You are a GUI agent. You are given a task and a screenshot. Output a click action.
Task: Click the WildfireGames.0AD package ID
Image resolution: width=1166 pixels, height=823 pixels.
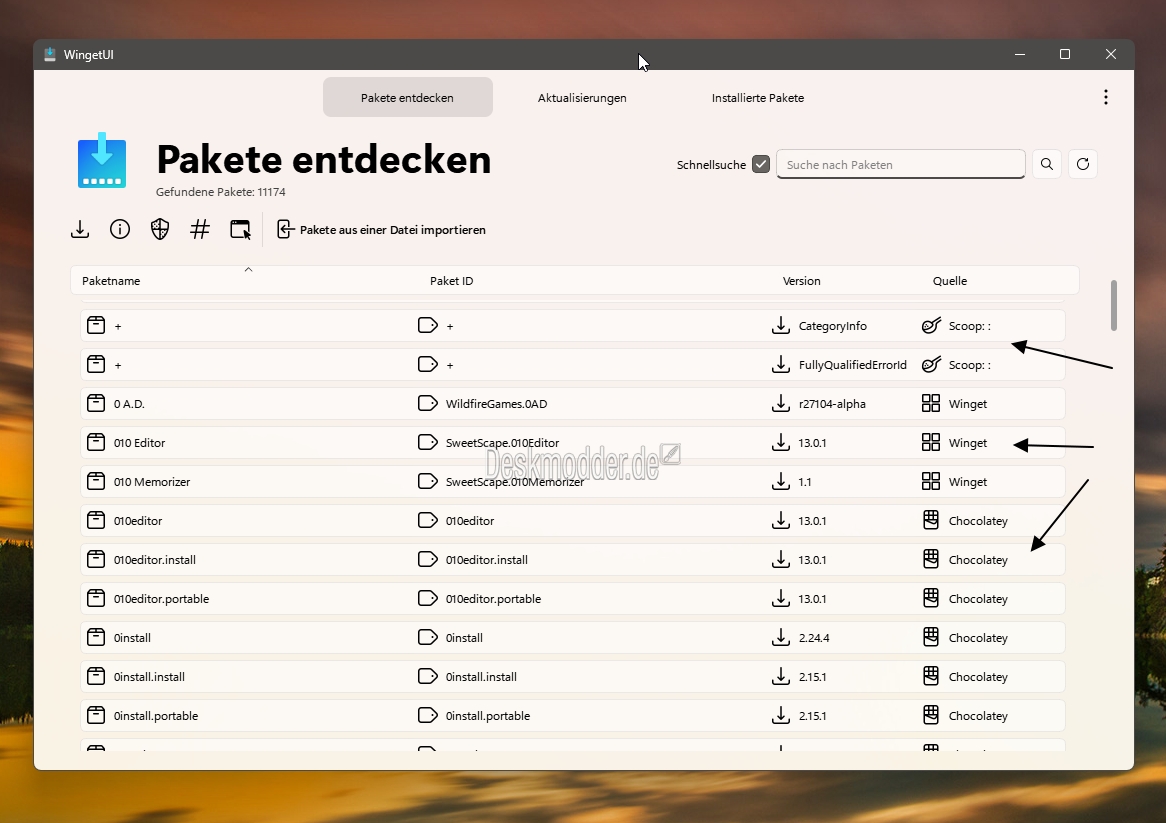point(496,404)
